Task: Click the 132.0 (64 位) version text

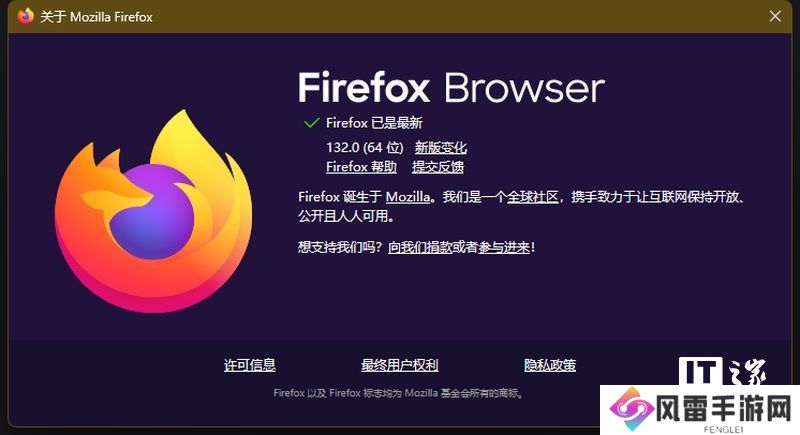Action: click(365, 148)
